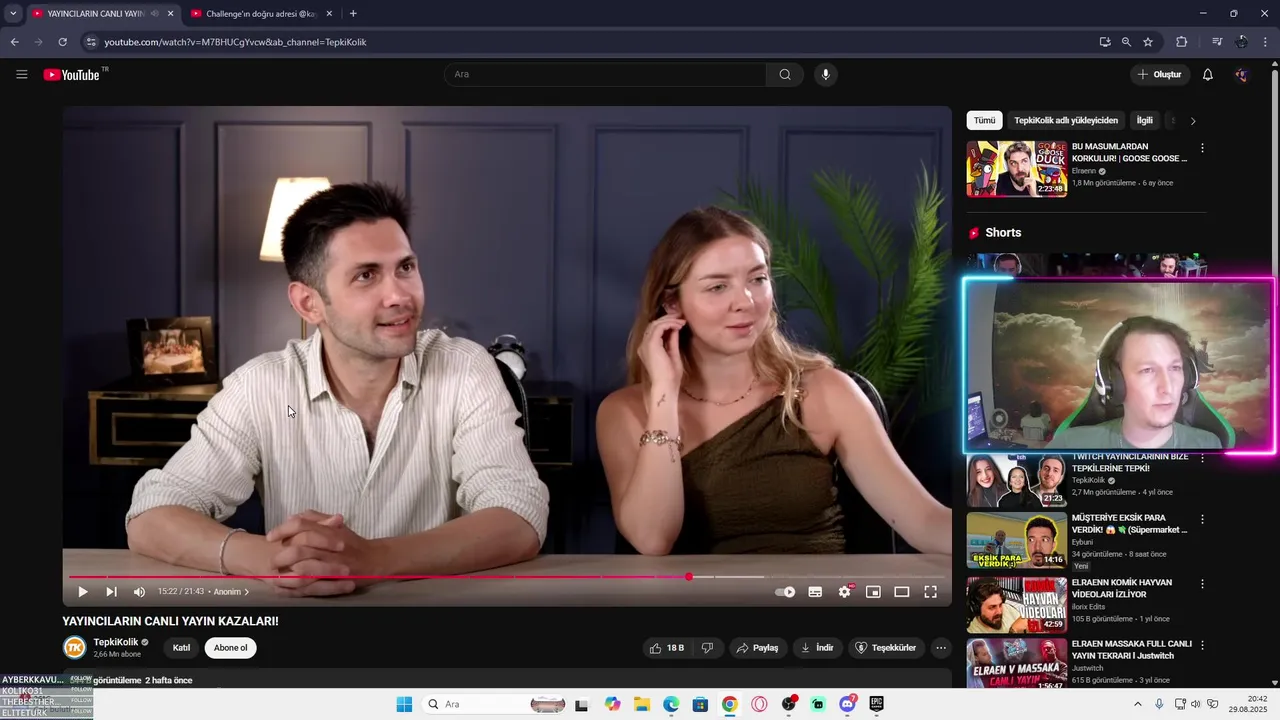Join the channel via Katıl
The width and height of the screenshot is (1280, 720).
click(181, 648)
